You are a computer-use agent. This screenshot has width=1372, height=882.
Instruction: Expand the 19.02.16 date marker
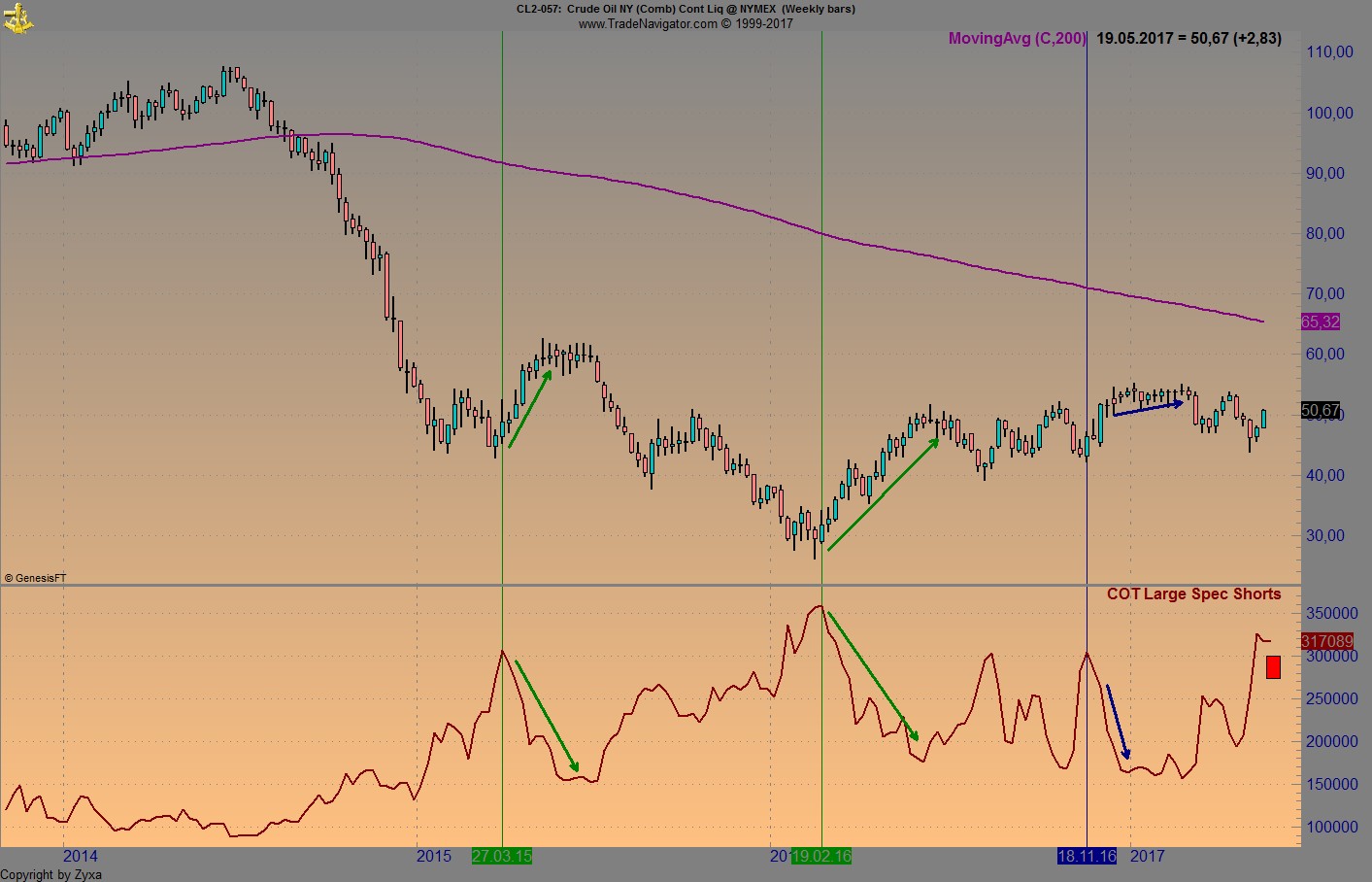pos(821,857)
